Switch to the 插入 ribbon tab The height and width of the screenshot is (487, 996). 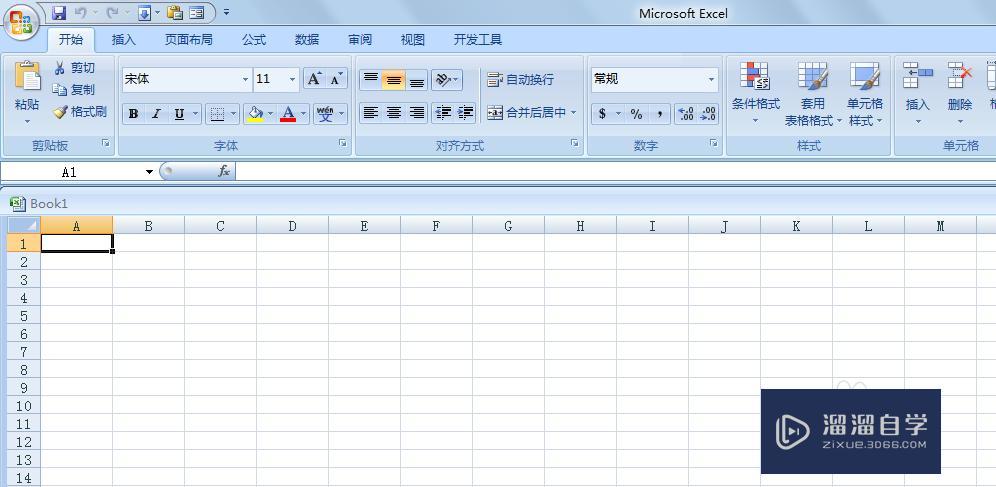click(124, 39)
